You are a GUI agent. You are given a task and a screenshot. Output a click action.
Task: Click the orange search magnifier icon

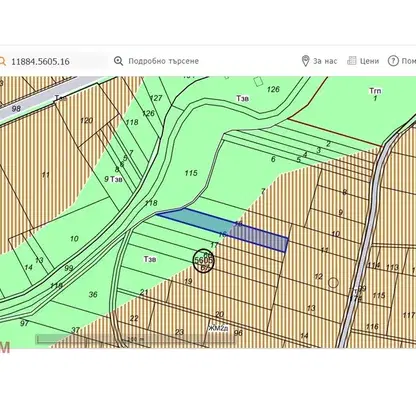pos(2,61)
